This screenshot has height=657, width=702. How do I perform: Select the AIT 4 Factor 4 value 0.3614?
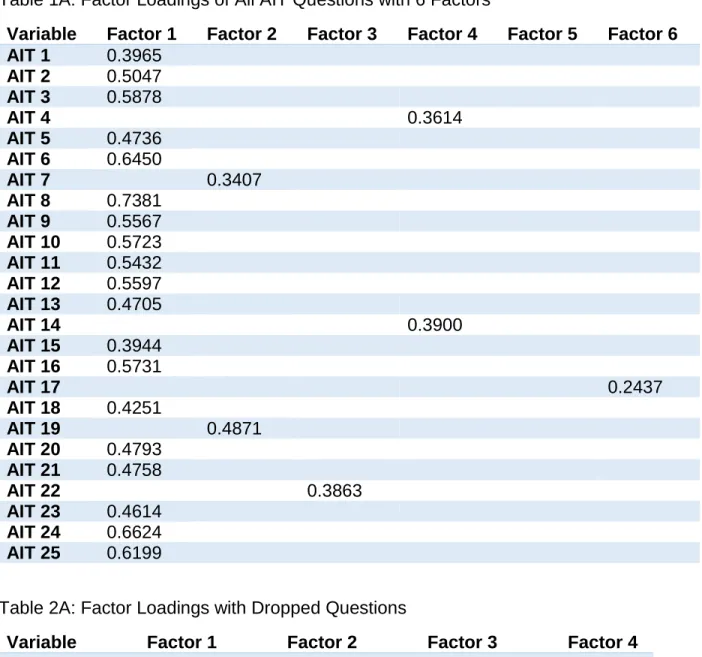(x=435, y=118)
